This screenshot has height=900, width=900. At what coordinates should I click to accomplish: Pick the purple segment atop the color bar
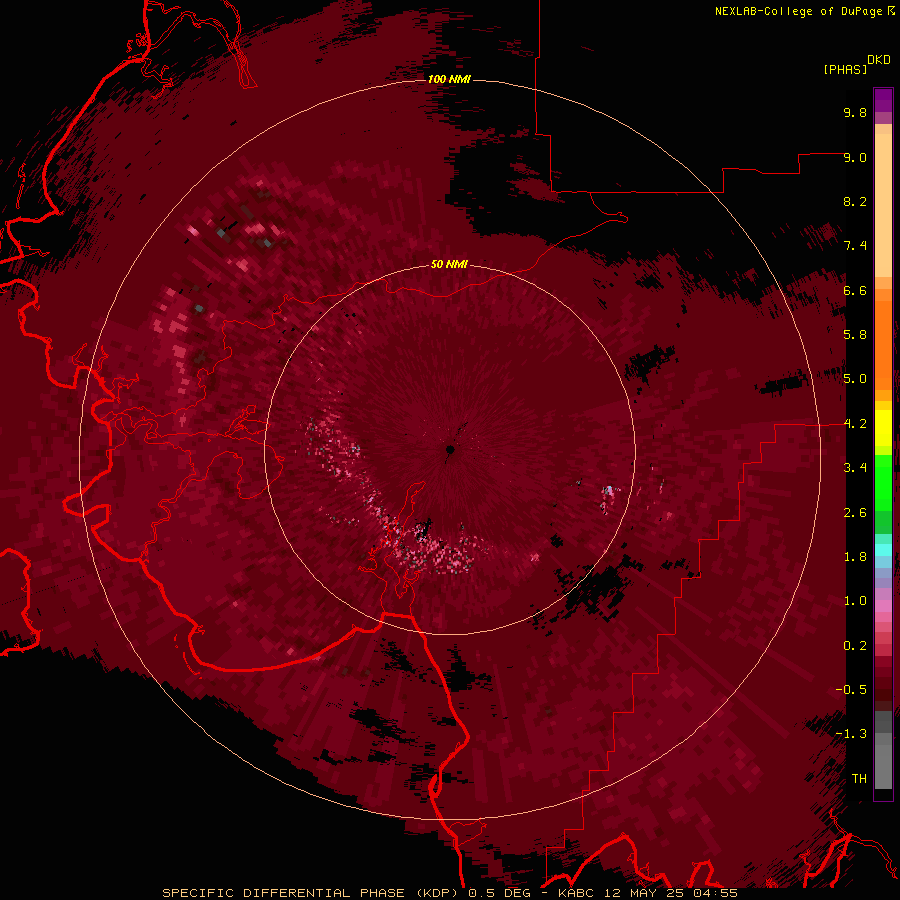[x=883, y=100]
